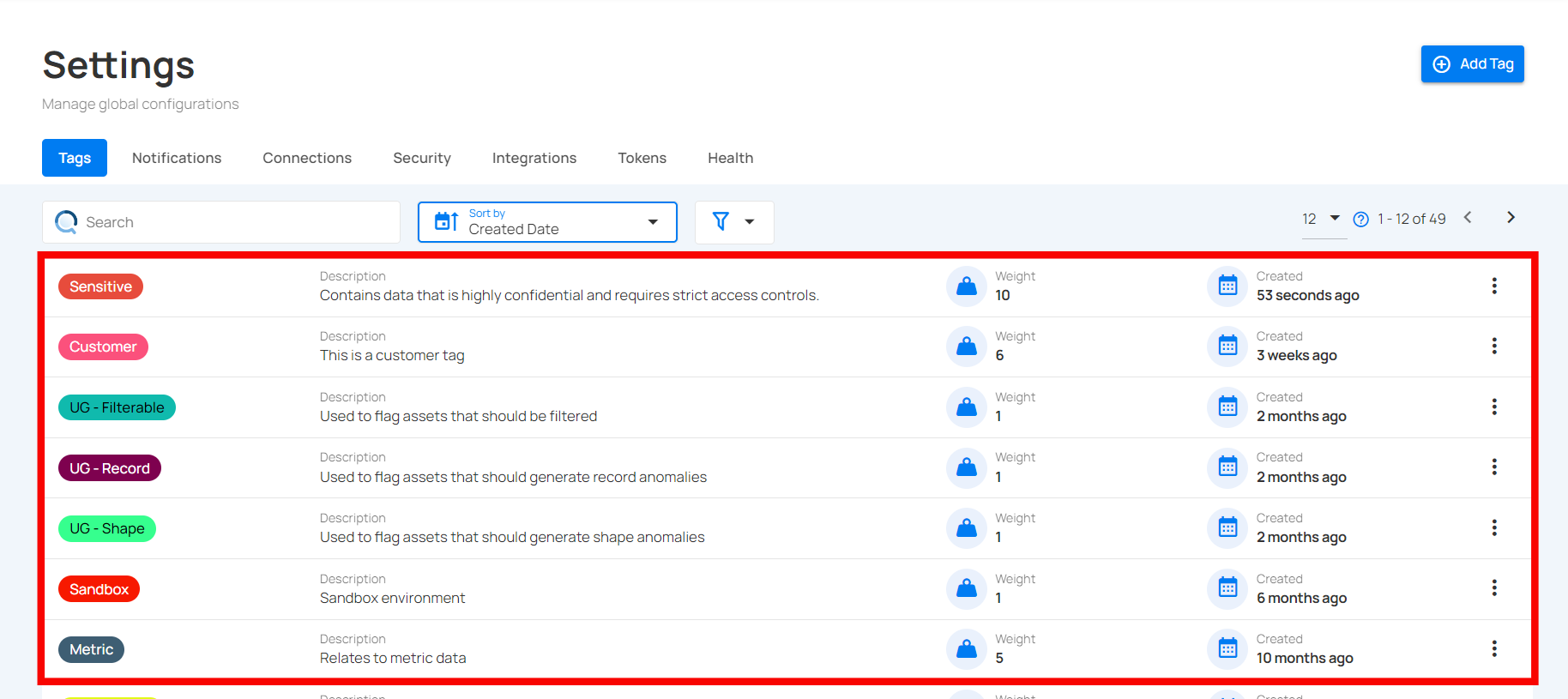Click the red Sensitive tag badge
Image resolution: width=1568 pixels, height=699 pixels.
100,286
